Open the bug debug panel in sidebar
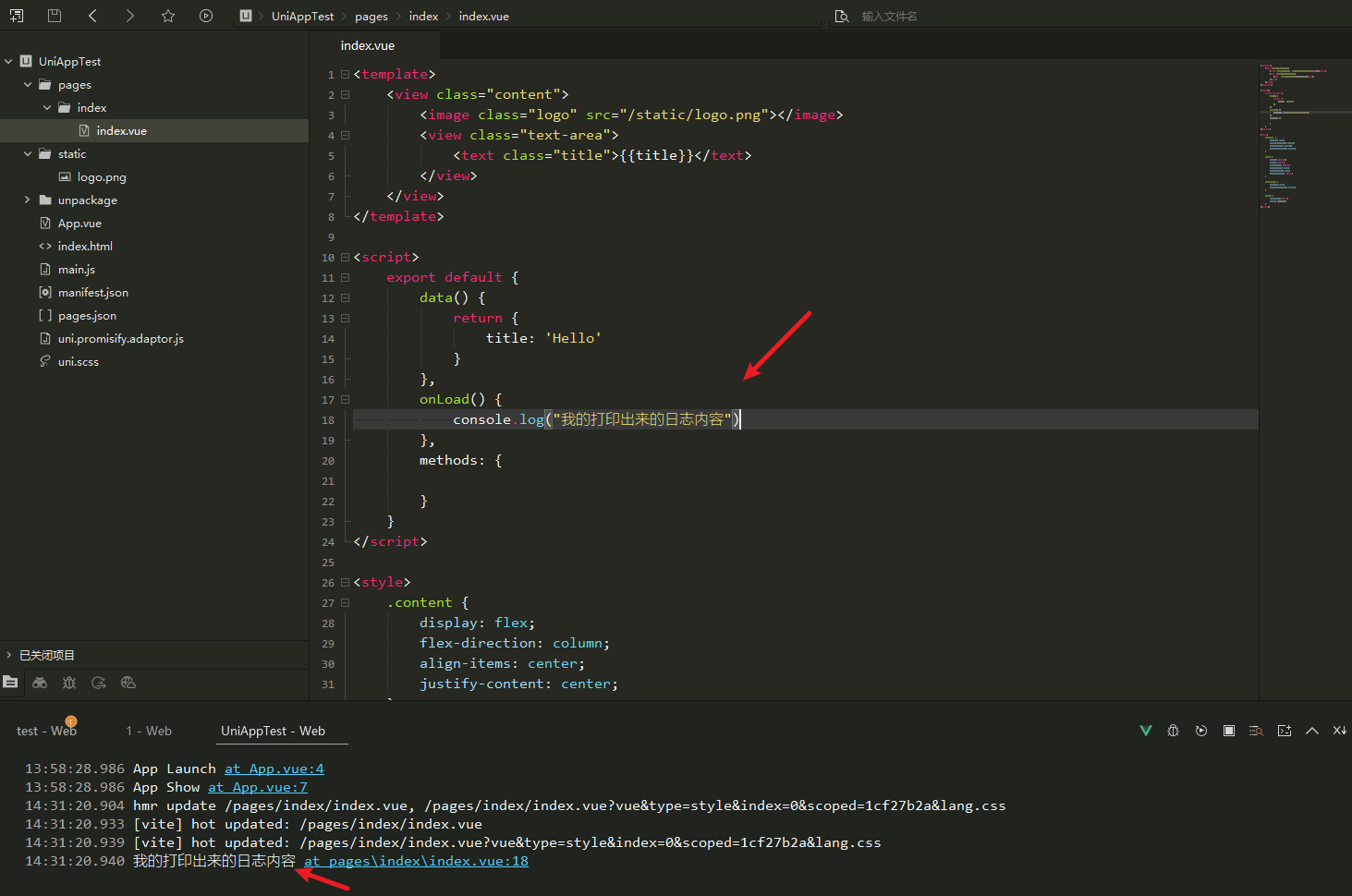This screenshot has height=896, width=1352. [x=69, y=683]
